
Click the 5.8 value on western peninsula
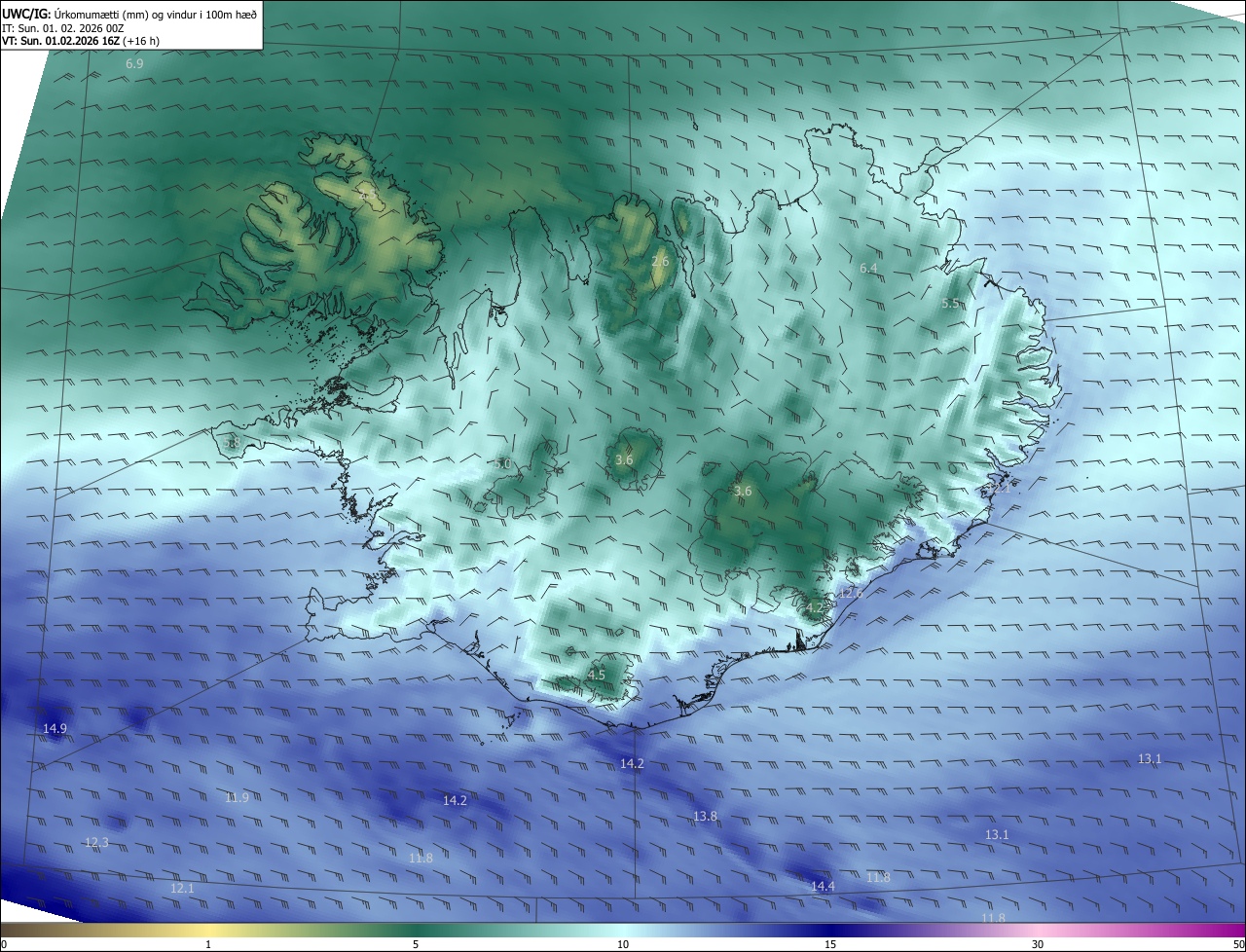232,443
